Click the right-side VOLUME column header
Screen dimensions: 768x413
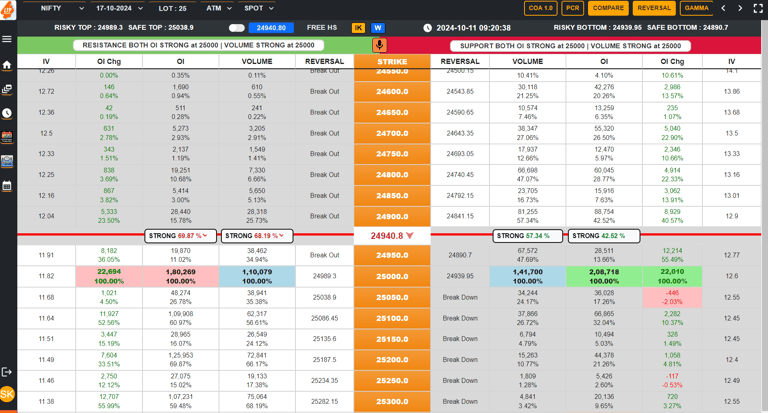click(528, 62)
